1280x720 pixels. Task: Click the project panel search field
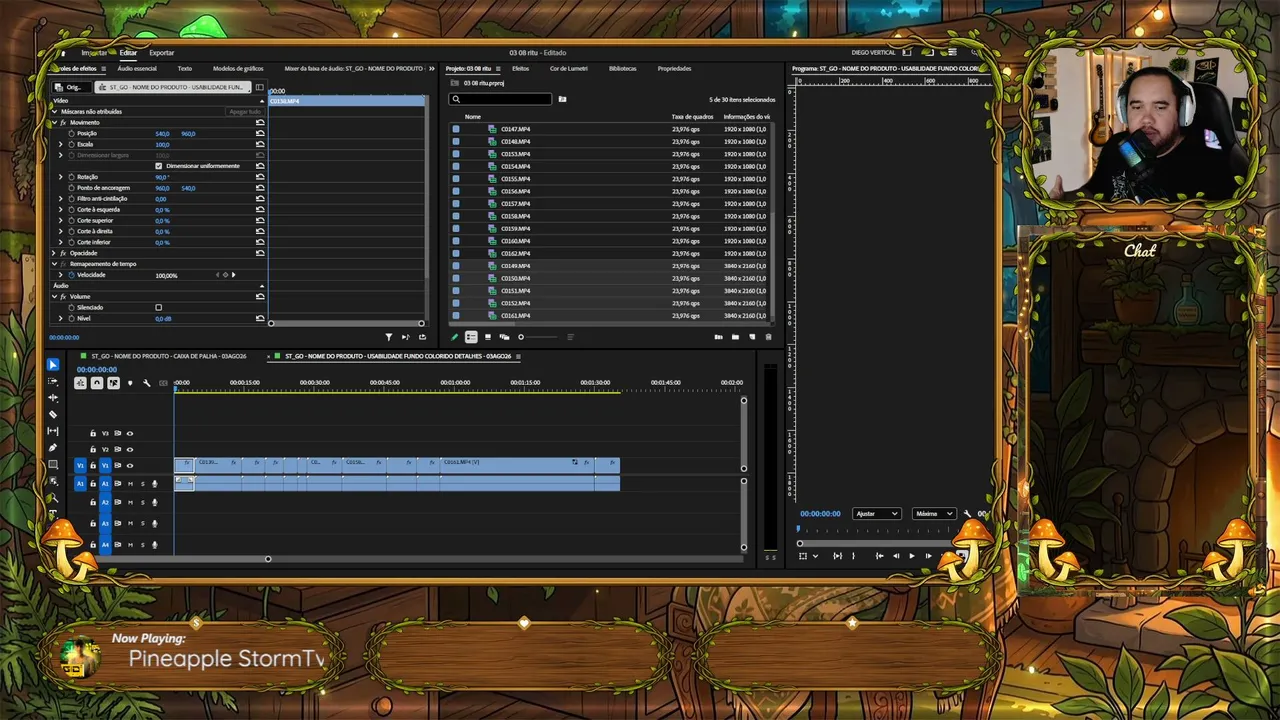(500, 99)
